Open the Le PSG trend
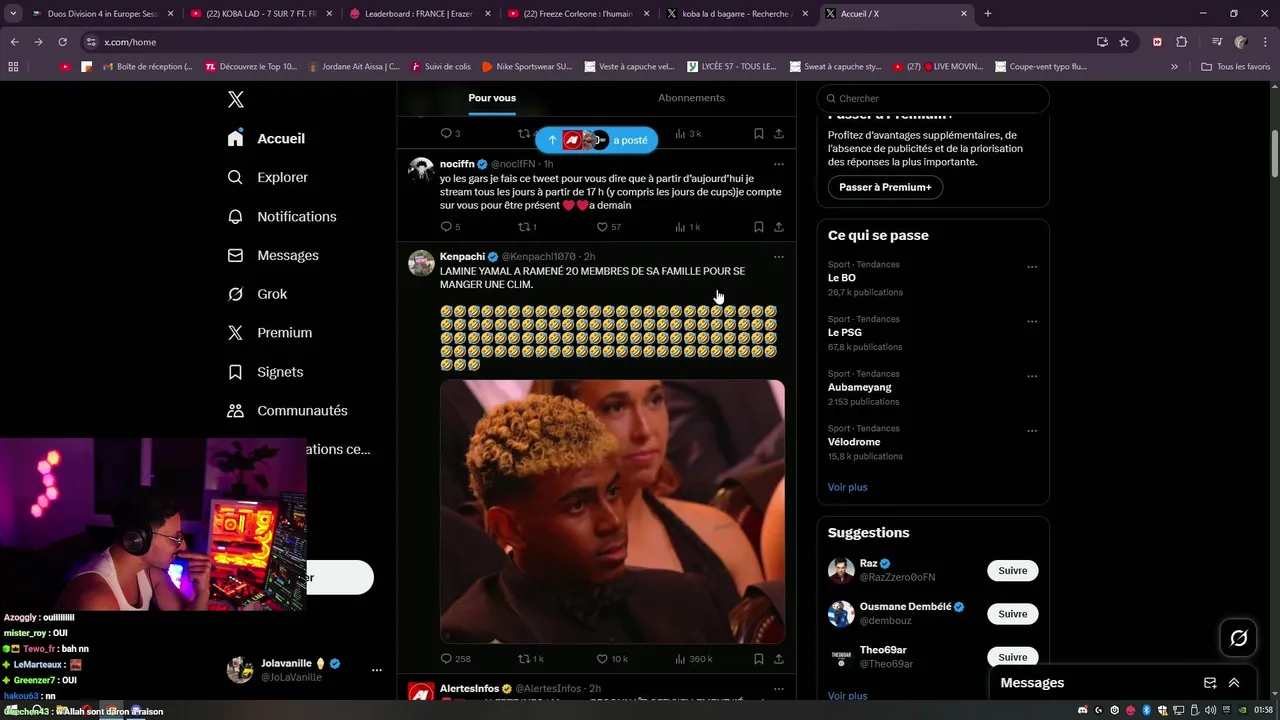This screenshot has width=1280, height=720. [845, 332]
